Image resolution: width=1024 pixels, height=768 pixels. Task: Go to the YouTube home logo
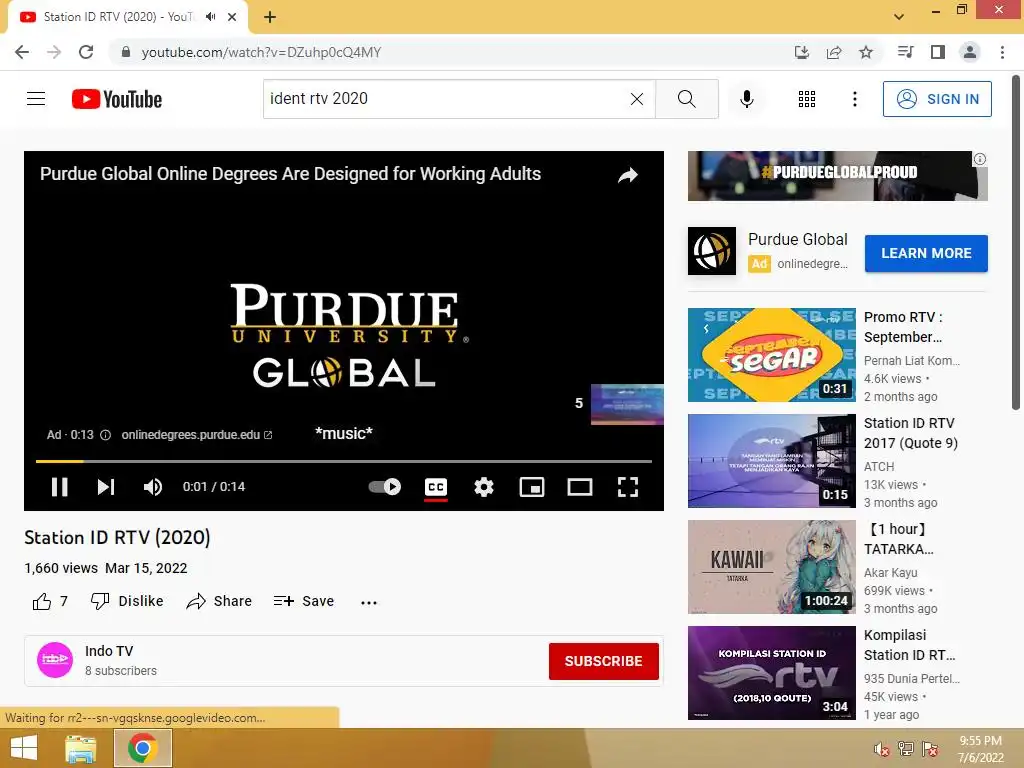117,99
